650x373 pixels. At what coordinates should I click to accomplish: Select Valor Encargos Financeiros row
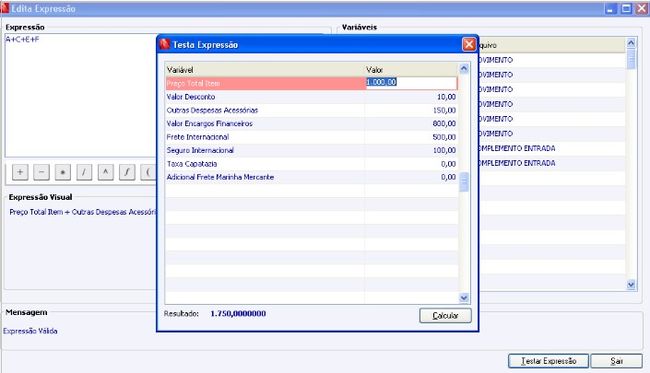coord(312,124)
